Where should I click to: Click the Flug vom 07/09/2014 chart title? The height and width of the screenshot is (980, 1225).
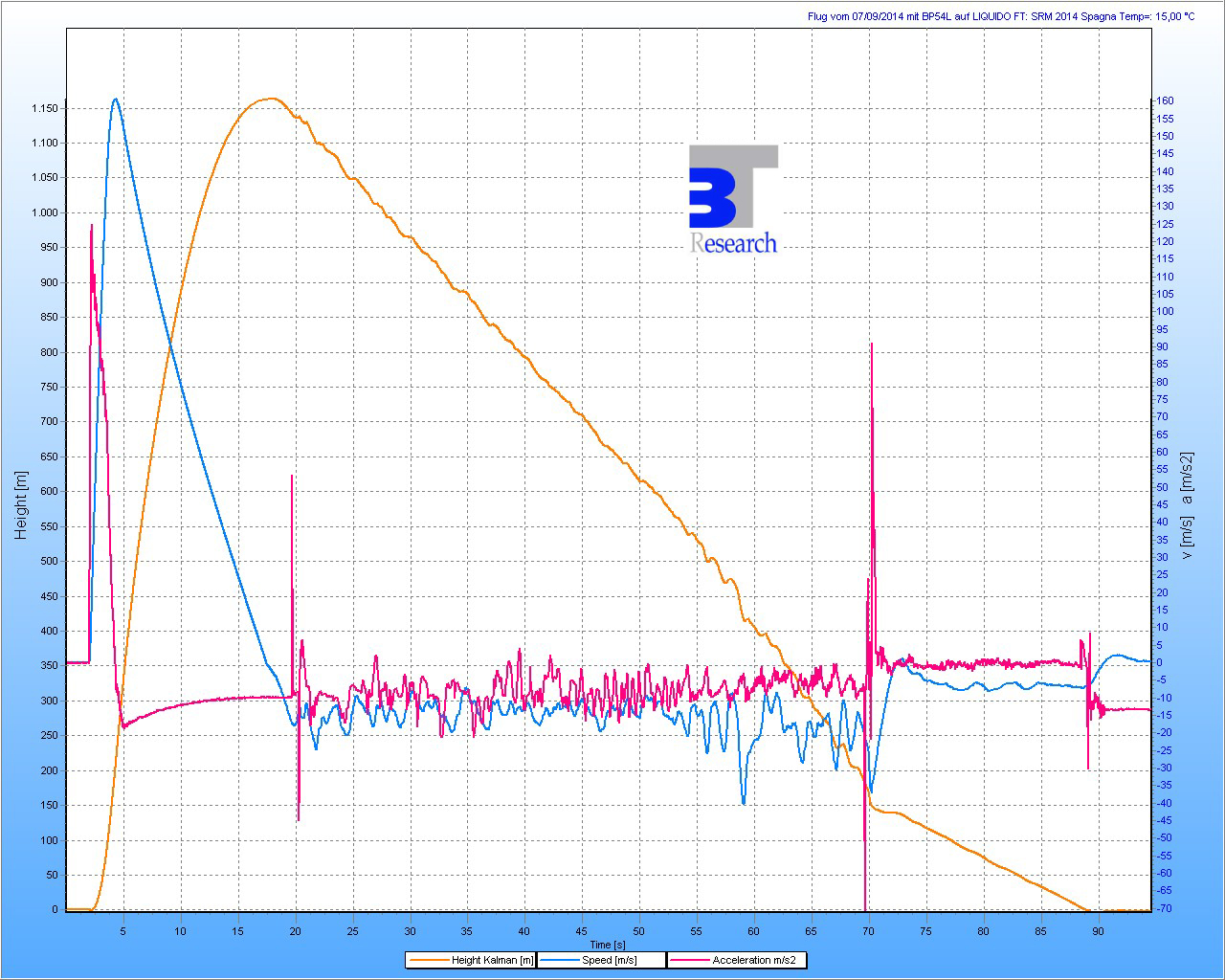(1001, 16)
